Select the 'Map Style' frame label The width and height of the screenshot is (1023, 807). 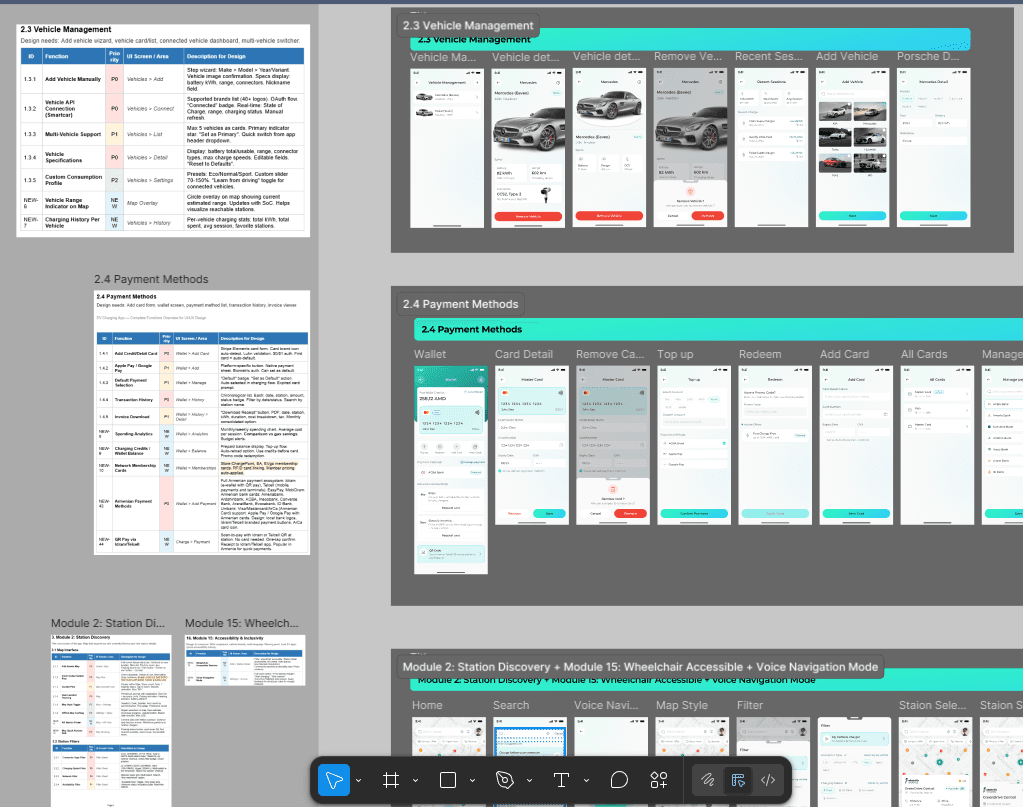[x=682, y=705]
